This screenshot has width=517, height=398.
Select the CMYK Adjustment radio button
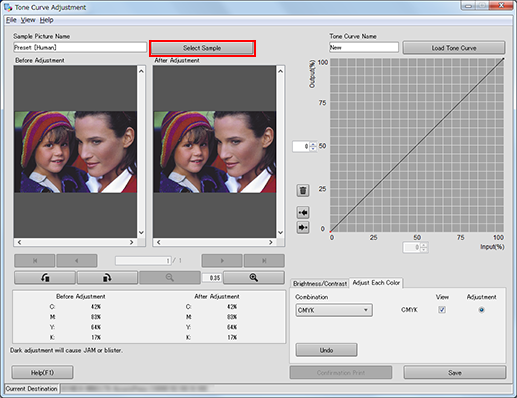click(481, 310)
